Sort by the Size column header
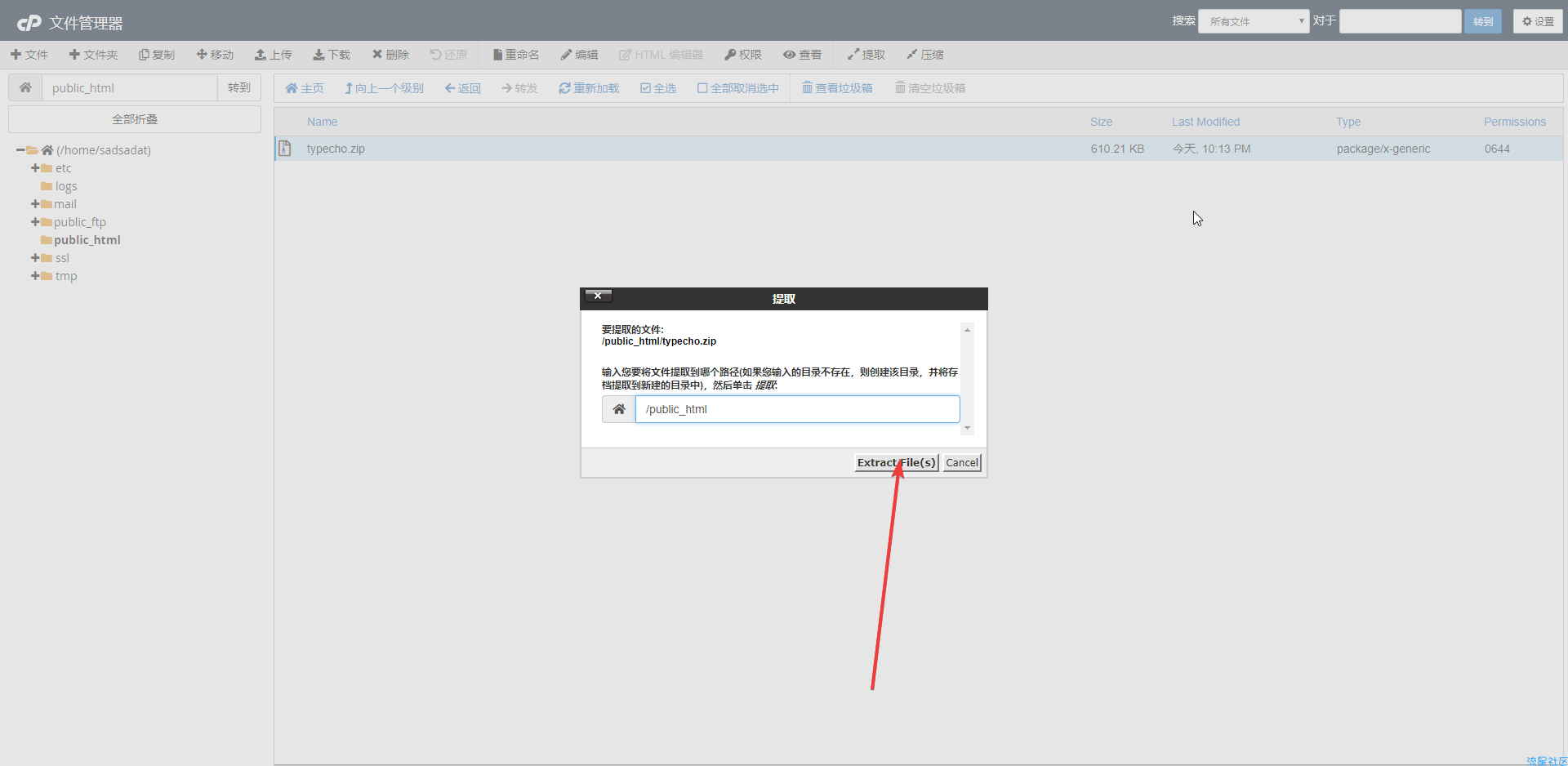Viewport: 1568px width, 766px height. pyautogui.click(x=1101, y=122)
